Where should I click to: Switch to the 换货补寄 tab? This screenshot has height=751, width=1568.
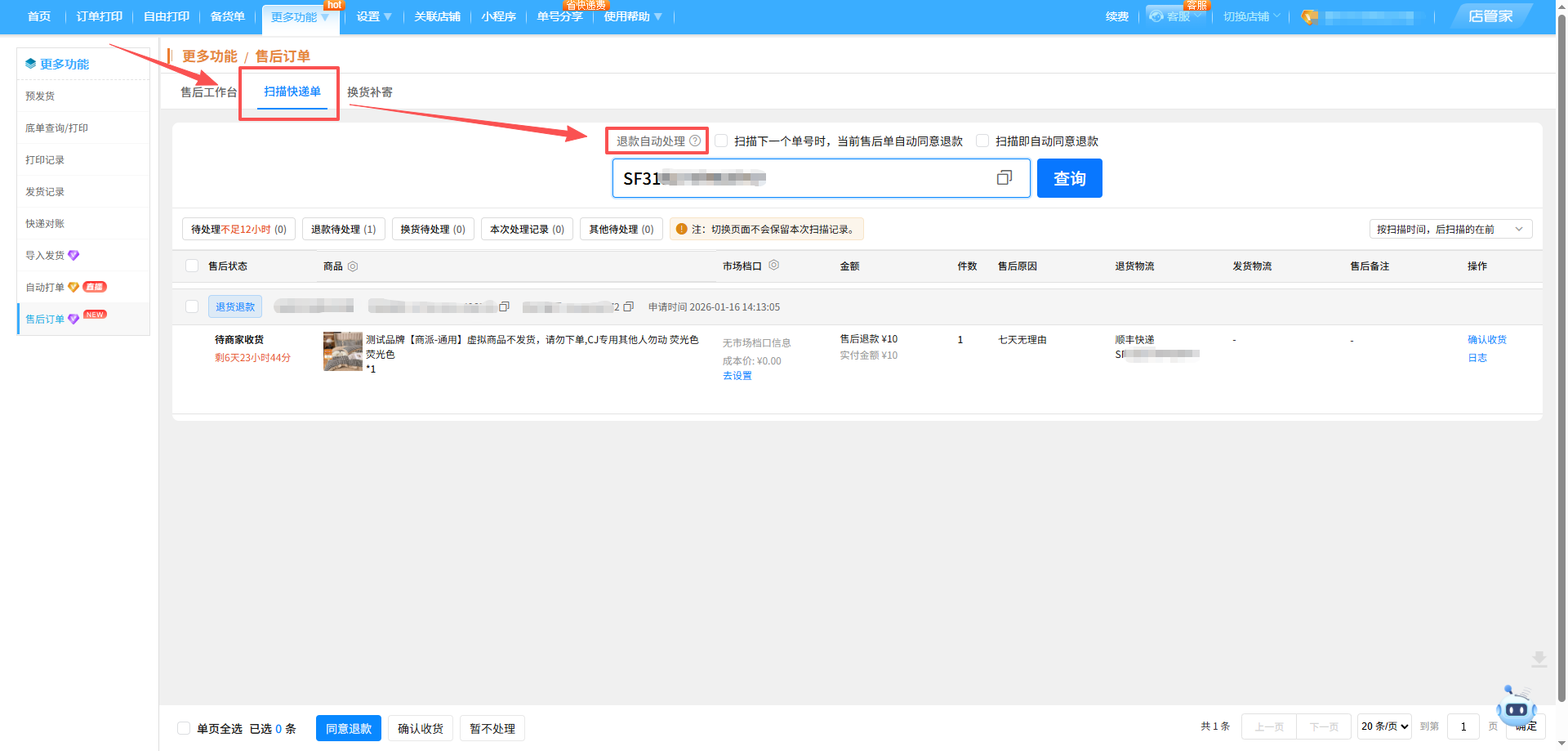(369, 92)
